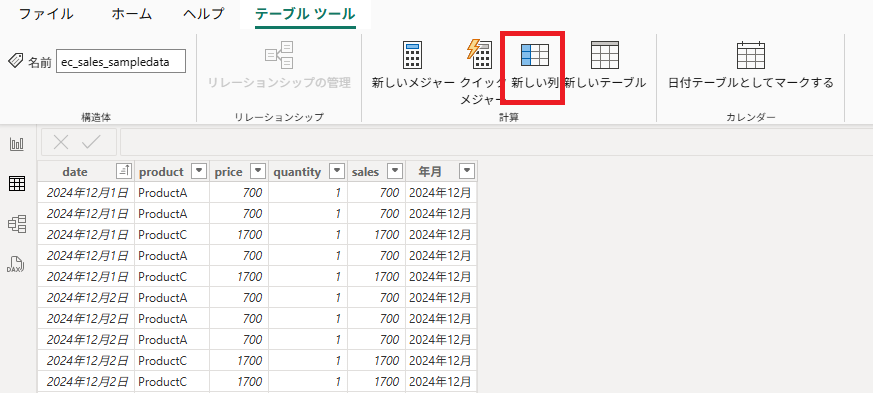The image size is (873, 393).
Task: Click the 新しいテーブル label
Action: pyautogui.click(x=605, y=83)
